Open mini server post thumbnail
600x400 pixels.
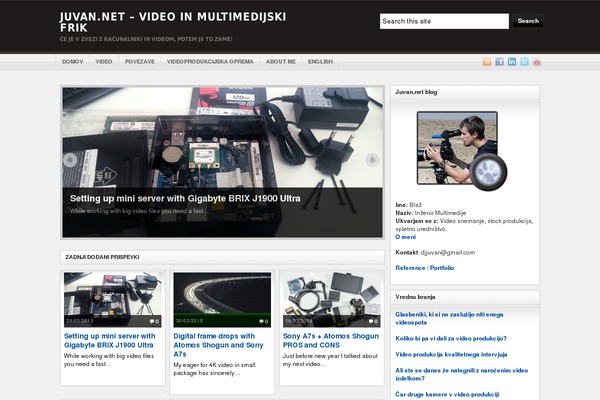tap(112, 300)
